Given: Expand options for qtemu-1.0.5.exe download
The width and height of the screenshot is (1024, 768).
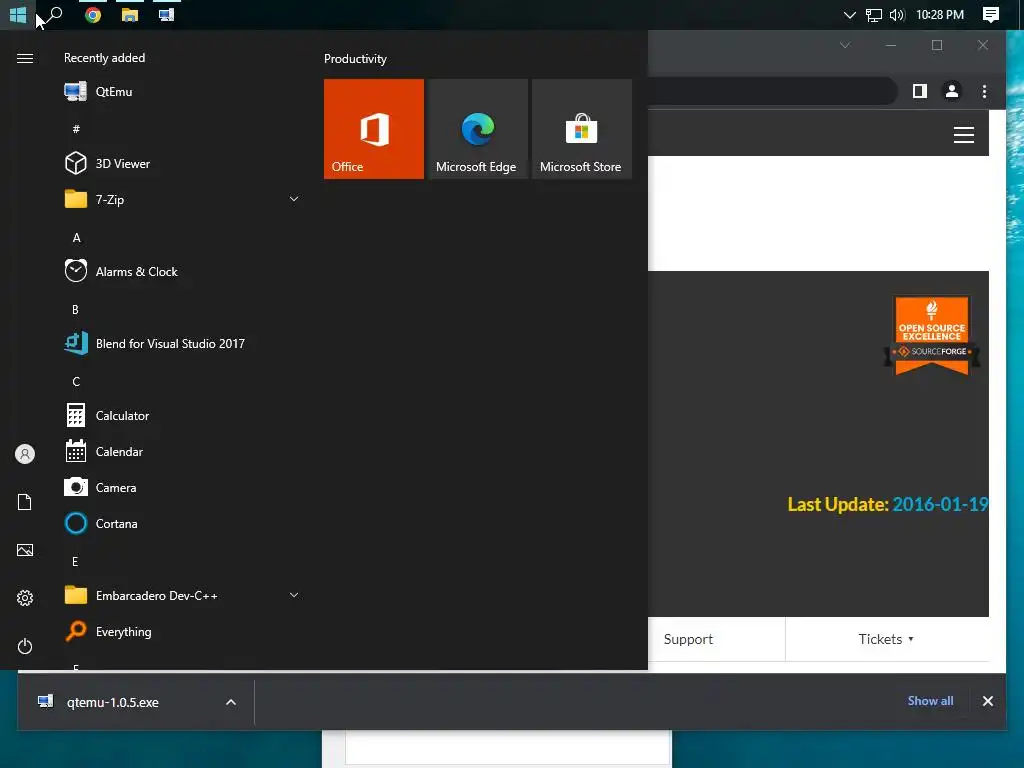Looking at the screenshot, I should coord(231,702).
